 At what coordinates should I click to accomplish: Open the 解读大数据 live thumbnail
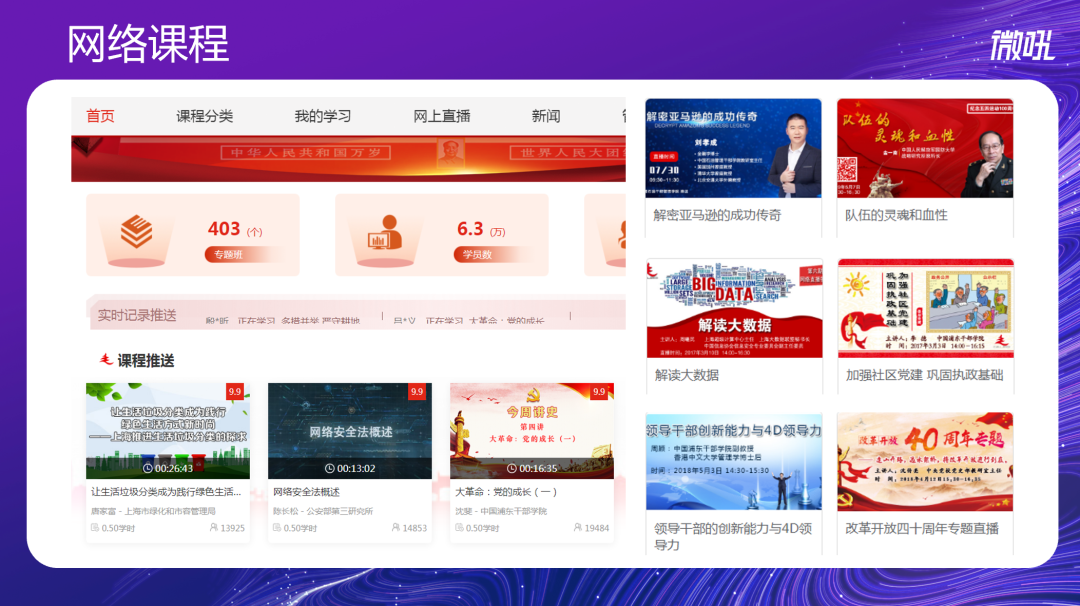coord(734,309)
